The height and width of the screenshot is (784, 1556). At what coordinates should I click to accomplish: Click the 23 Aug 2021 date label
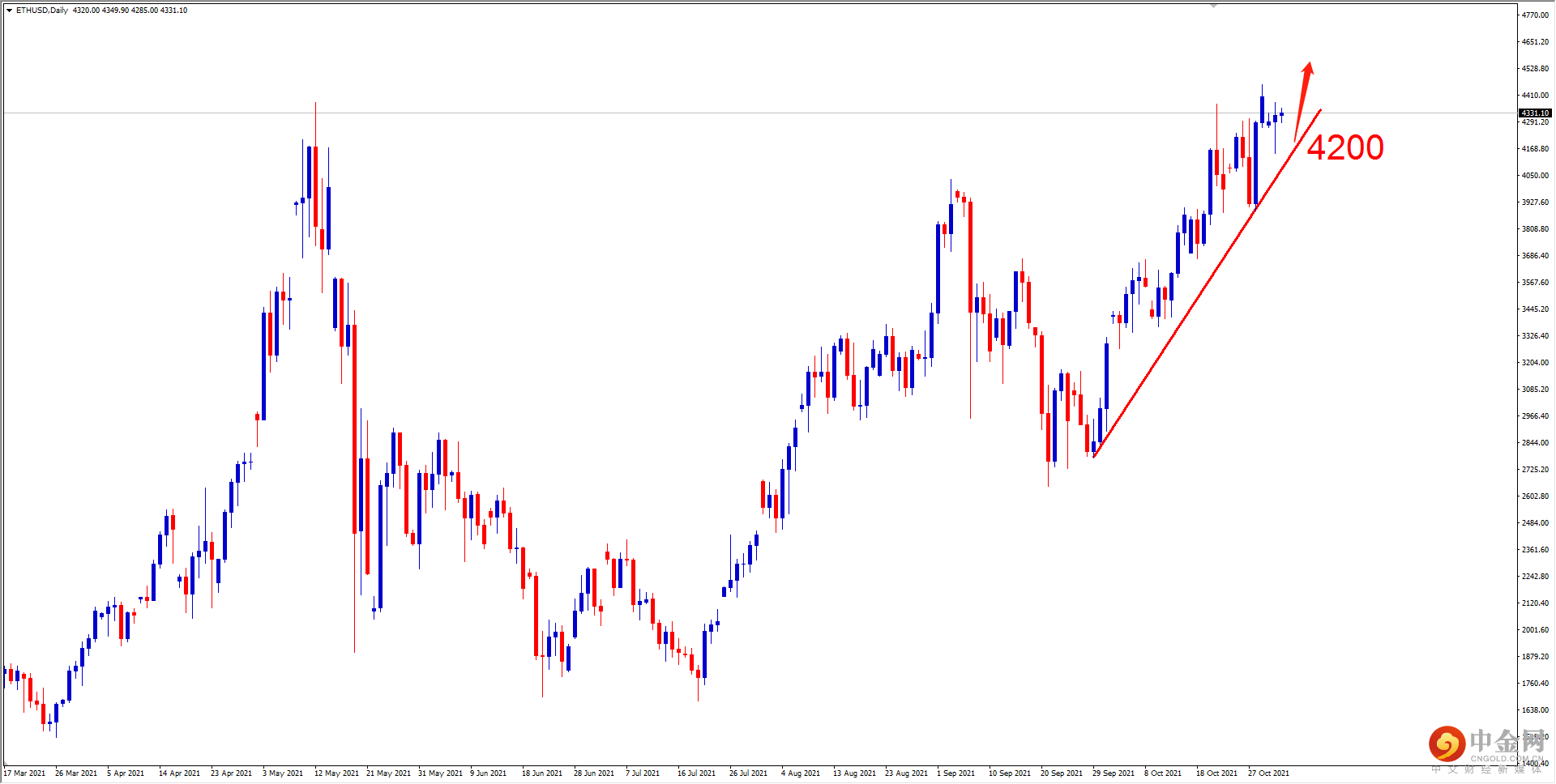907,773
